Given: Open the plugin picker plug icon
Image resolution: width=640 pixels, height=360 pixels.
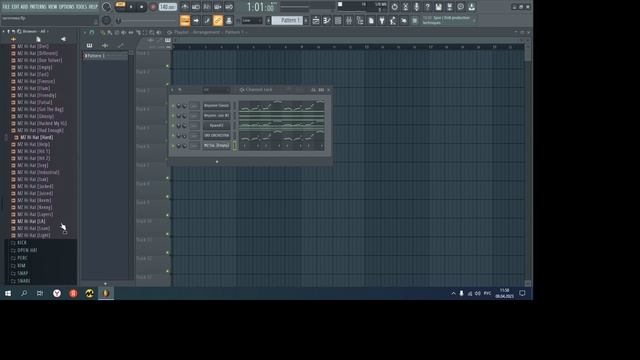Looking at the screenshot, I should (382, 20).
